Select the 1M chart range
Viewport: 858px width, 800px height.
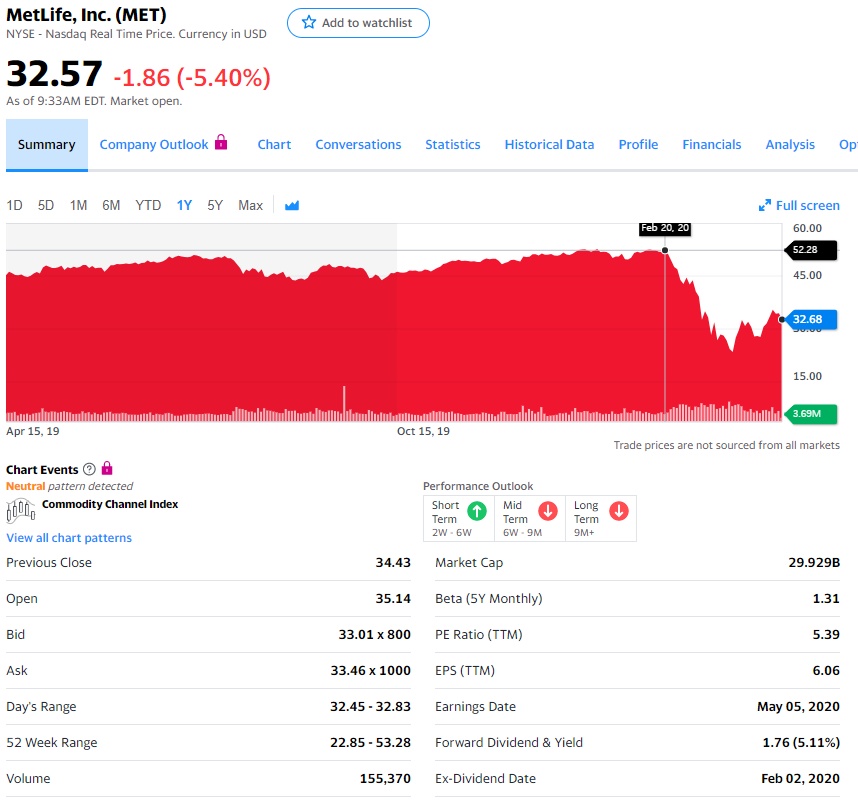78,205
